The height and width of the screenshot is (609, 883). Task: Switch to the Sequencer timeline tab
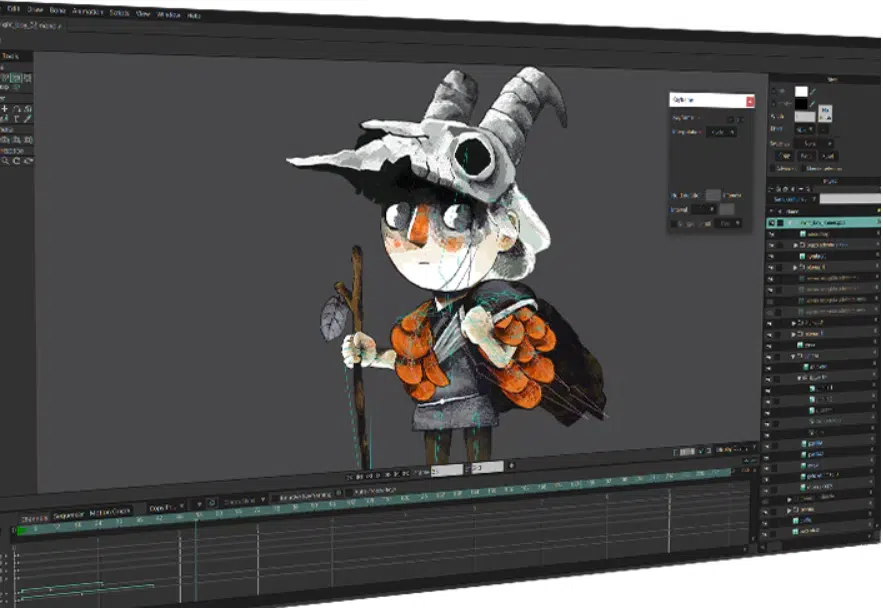tap(69, 515)
